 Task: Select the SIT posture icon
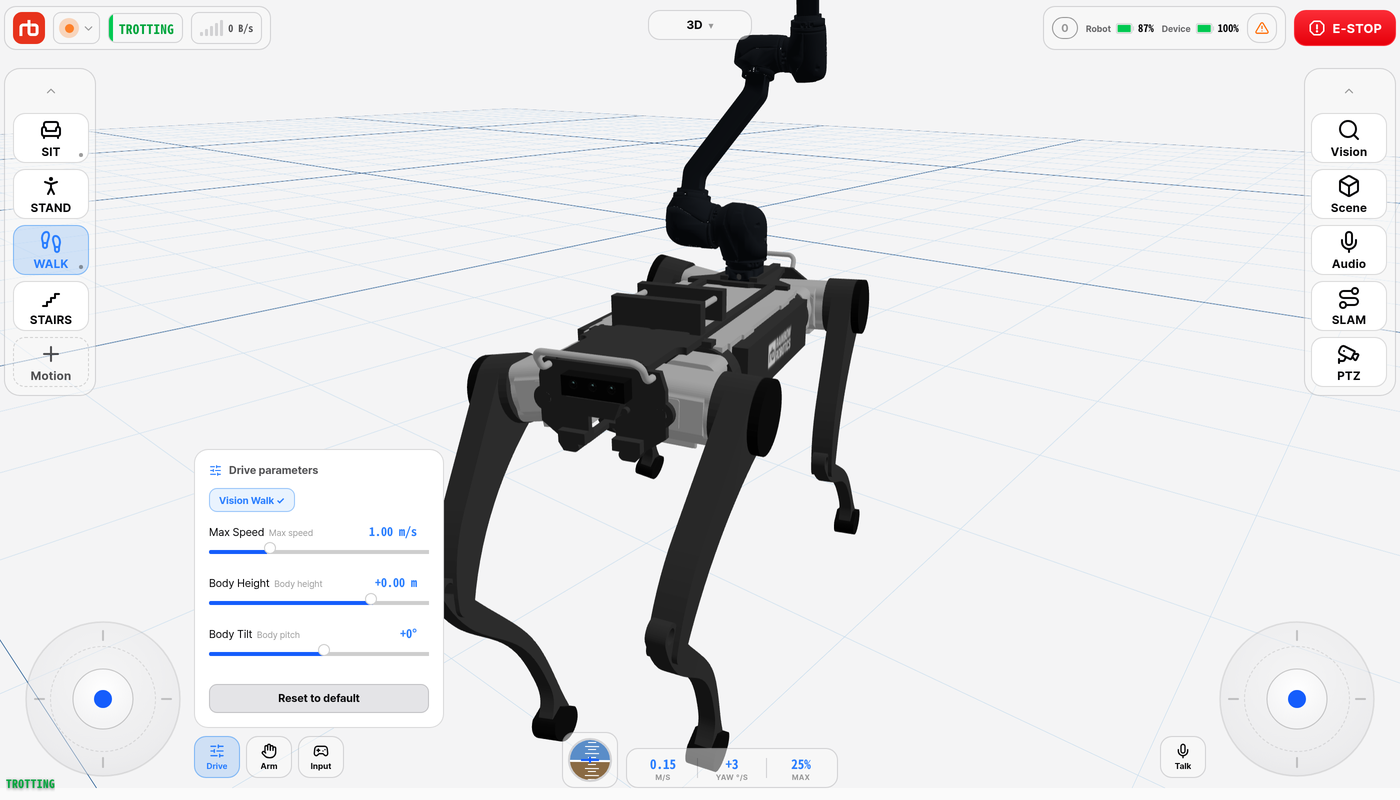51,138
